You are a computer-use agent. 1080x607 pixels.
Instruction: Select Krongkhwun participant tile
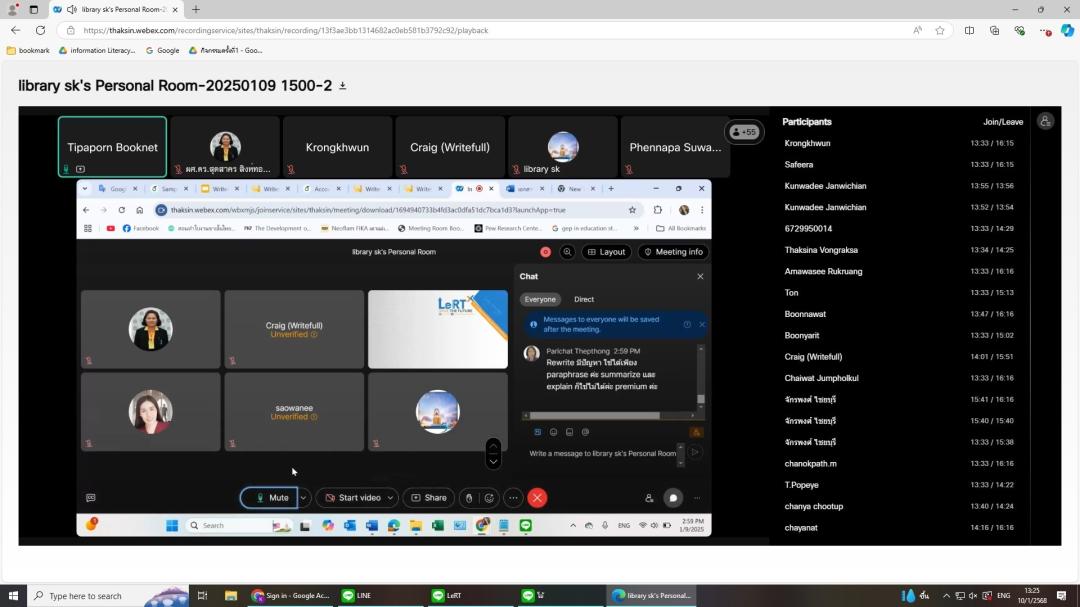338,147
